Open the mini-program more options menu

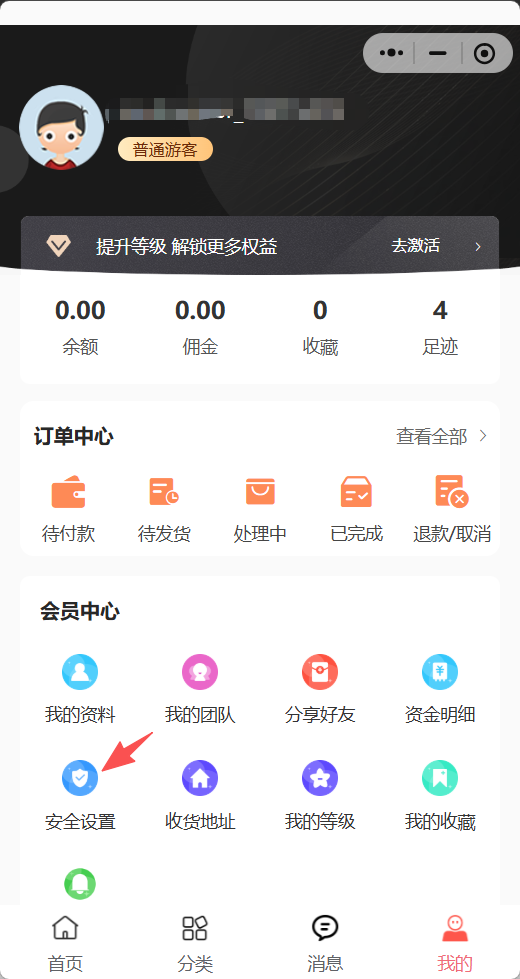[x=391, y=53]
